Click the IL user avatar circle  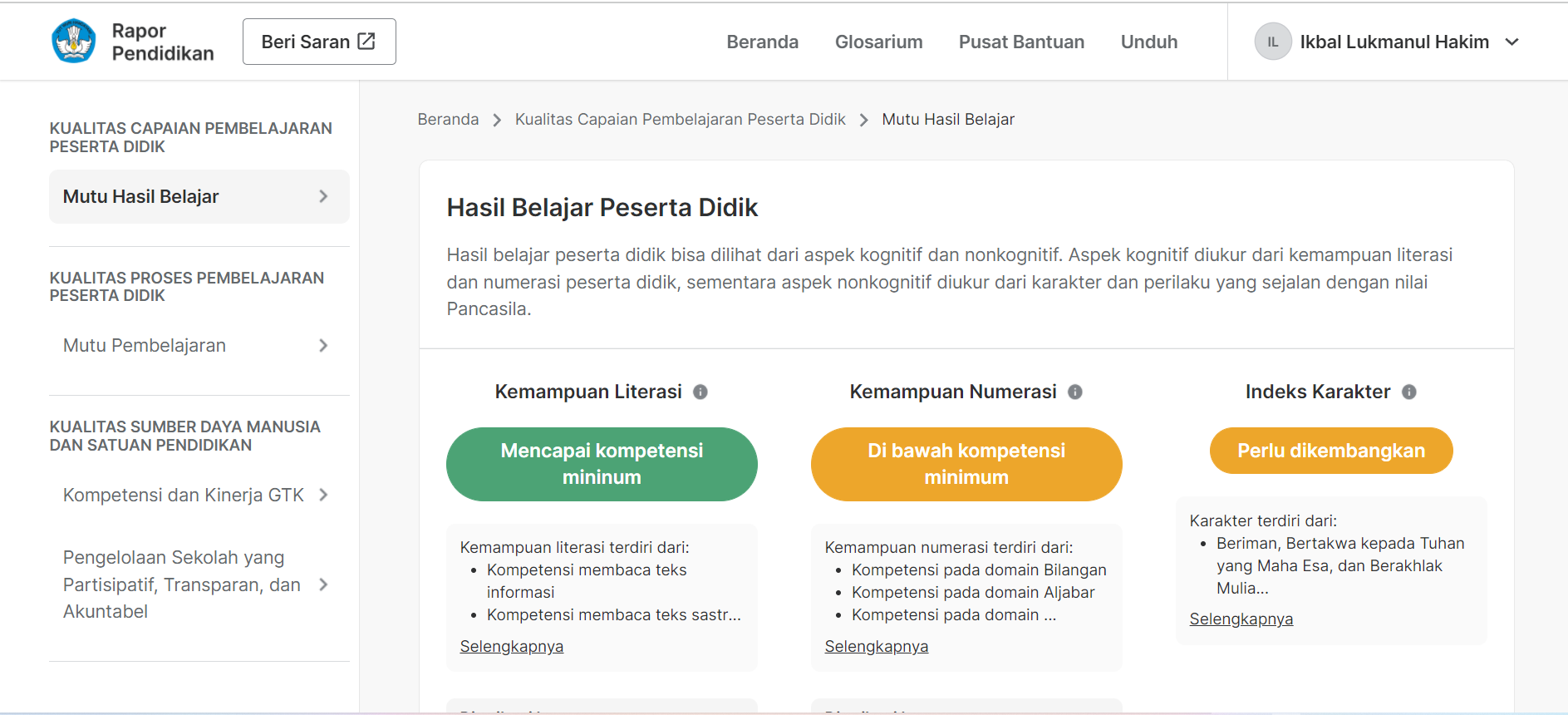[x=1272, y=42]
